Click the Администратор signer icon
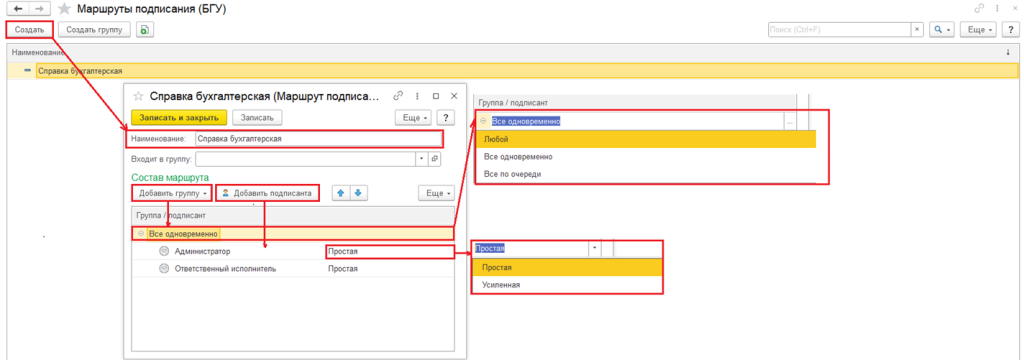 coord(164,251)
